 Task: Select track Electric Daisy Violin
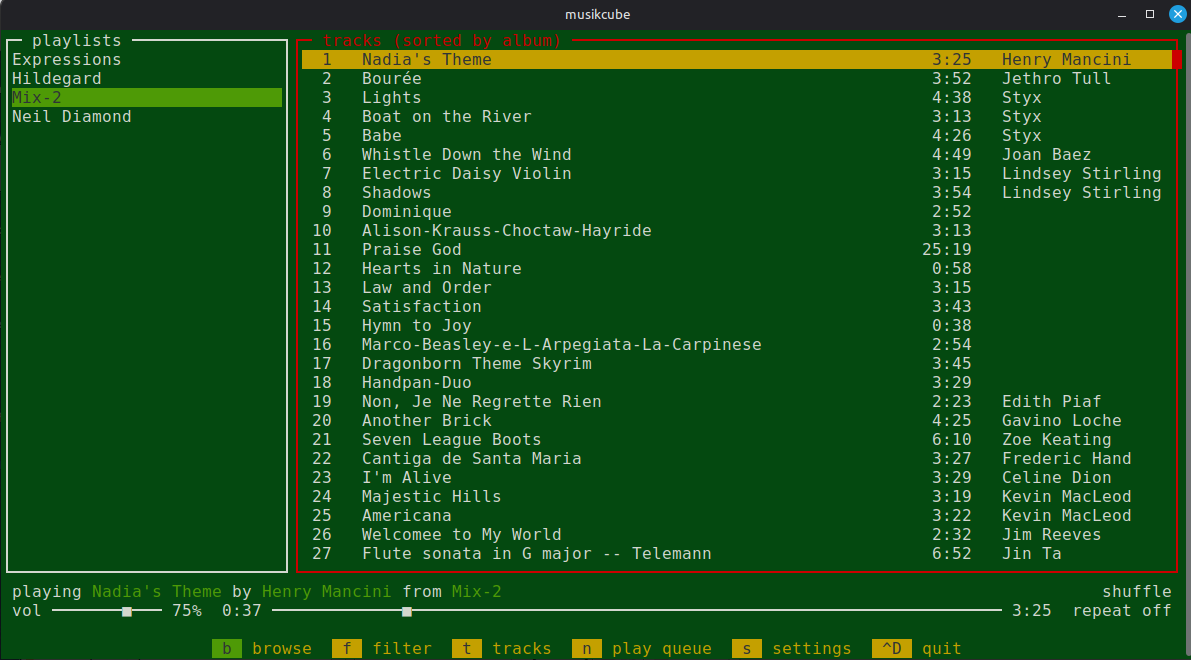point(737,174)
